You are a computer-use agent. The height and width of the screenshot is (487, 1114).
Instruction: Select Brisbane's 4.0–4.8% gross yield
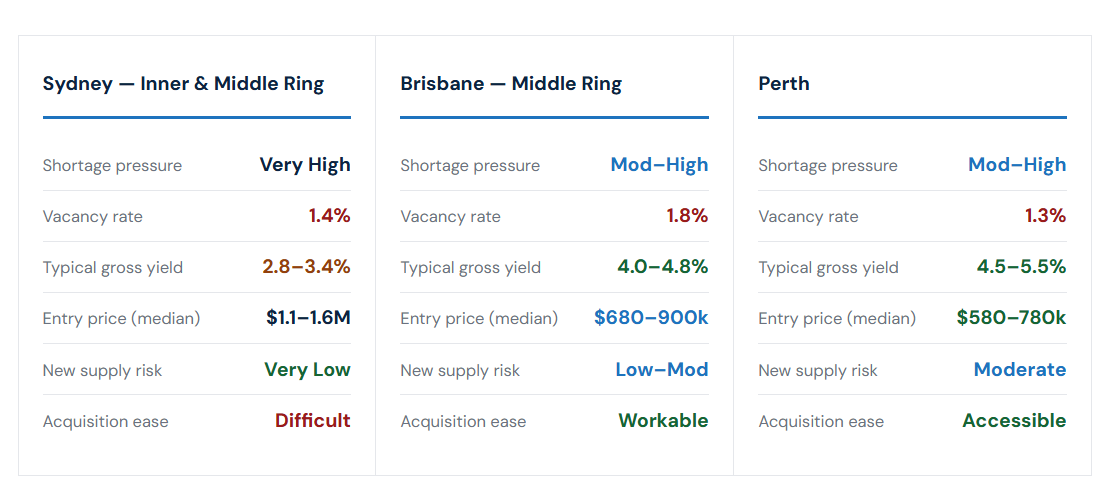tap(664, 267)
